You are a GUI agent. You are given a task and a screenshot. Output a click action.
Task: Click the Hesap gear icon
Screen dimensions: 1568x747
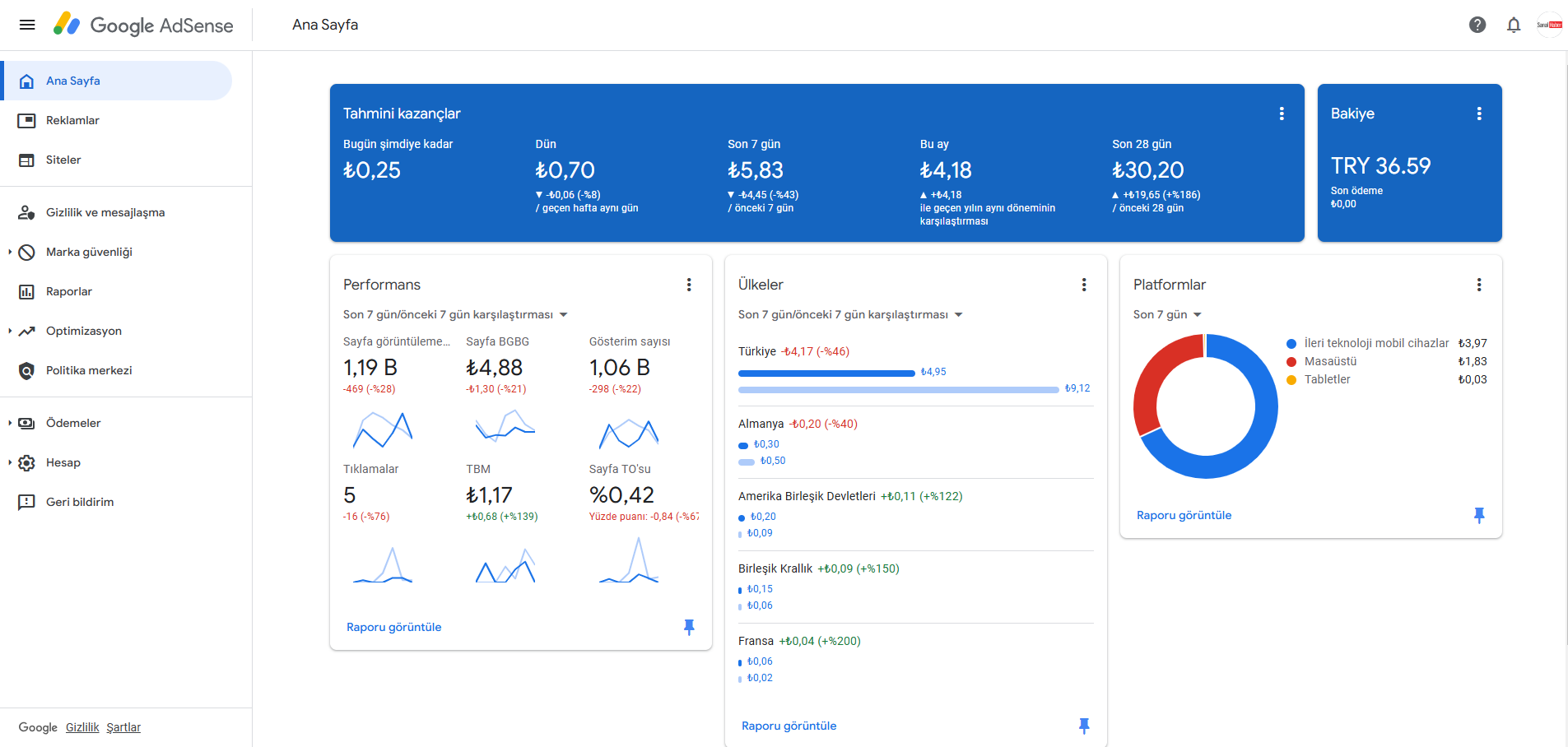(x=26, y=462)
